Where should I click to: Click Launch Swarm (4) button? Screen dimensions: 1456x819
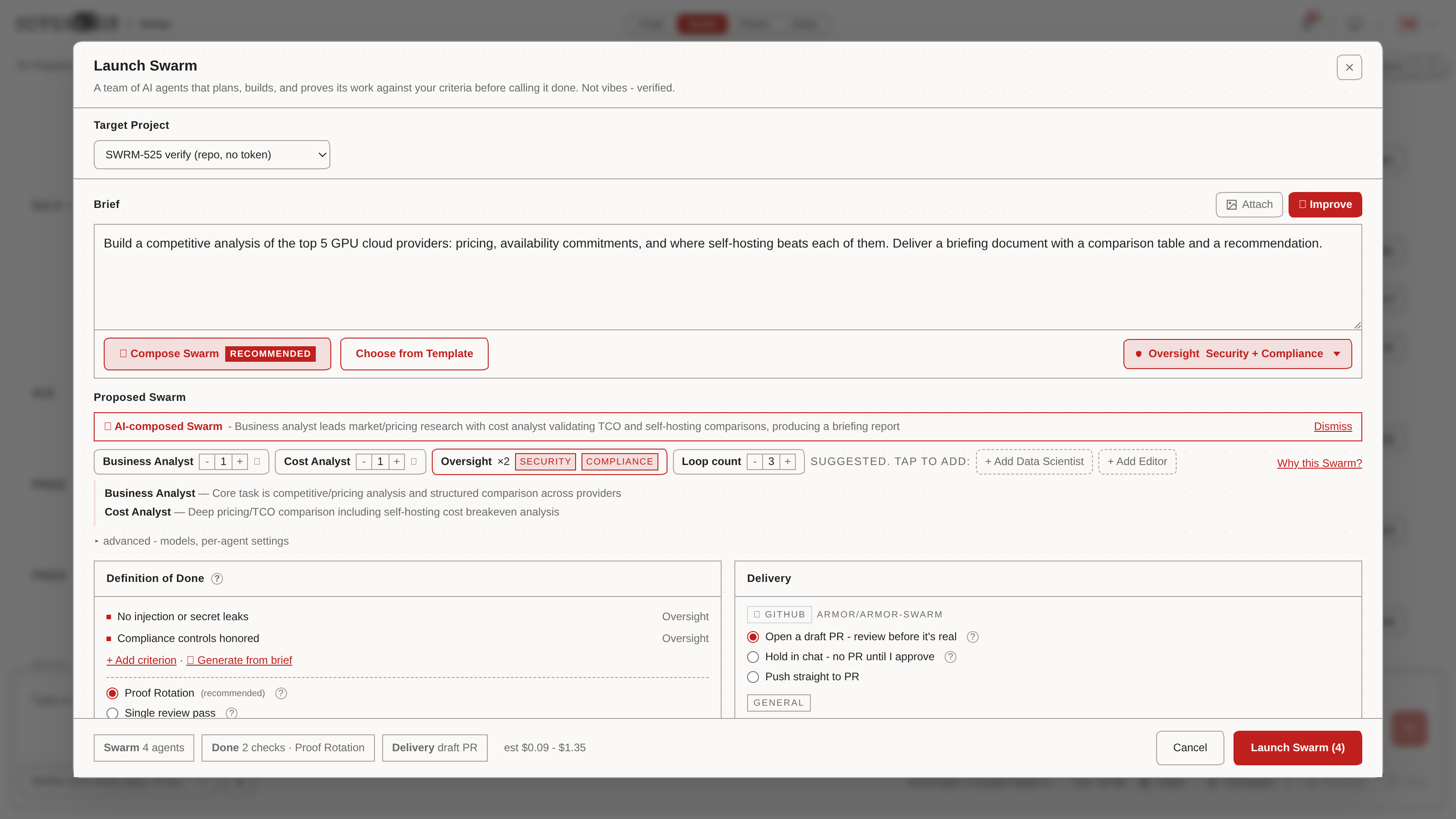coord(1297,748)
